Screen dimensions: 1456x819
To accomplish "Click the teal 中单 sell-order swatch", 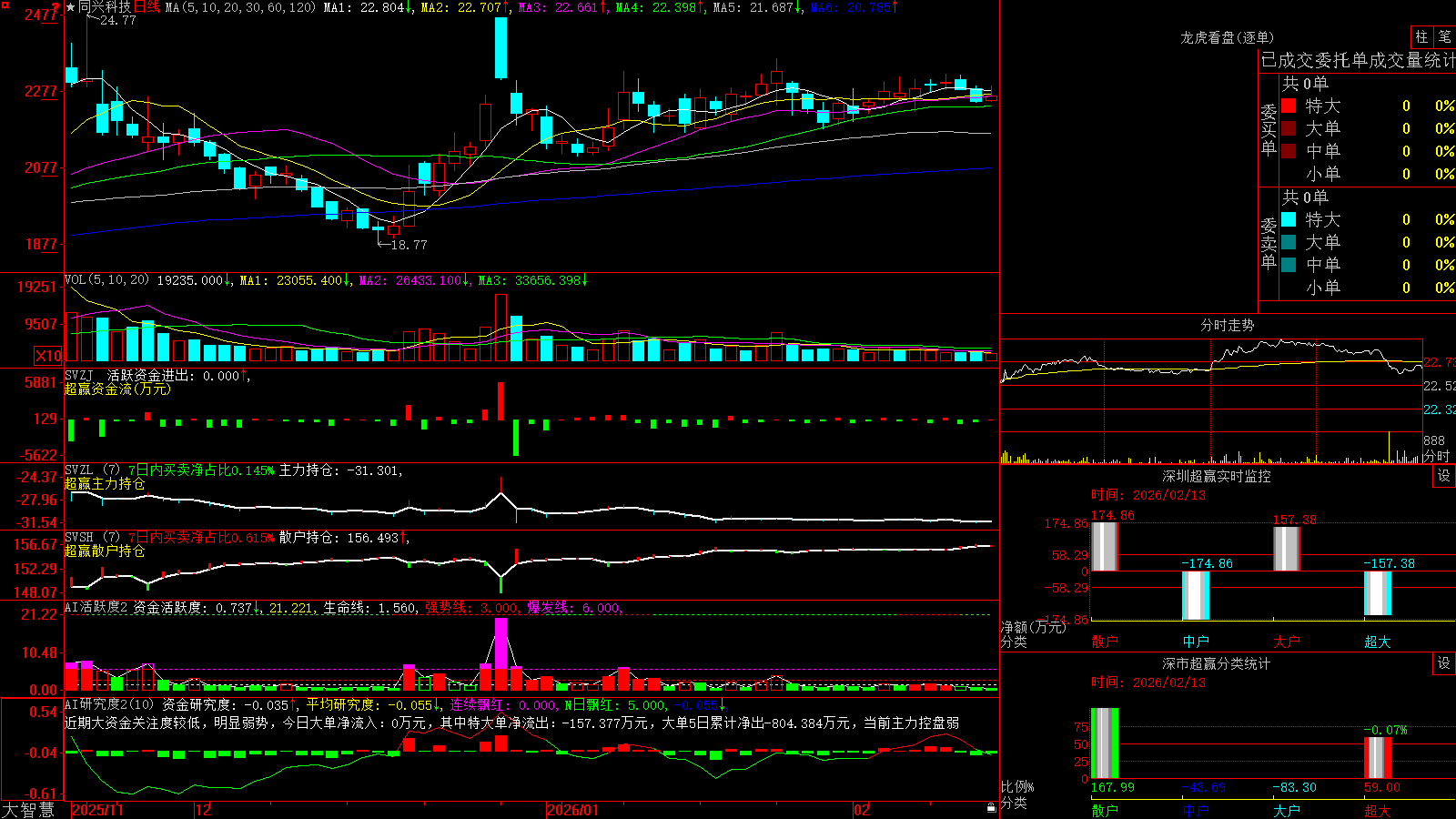I will pyautogui.click(x=1289, y=265).
